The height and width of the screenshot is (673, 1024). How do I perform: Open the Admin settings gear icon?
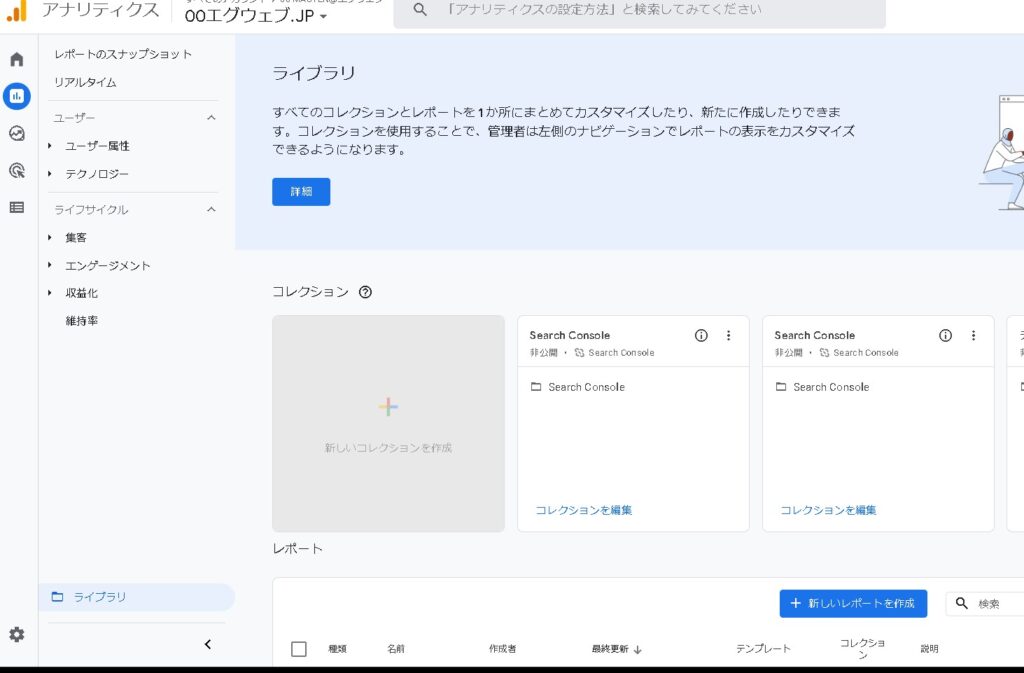point(17,634)
